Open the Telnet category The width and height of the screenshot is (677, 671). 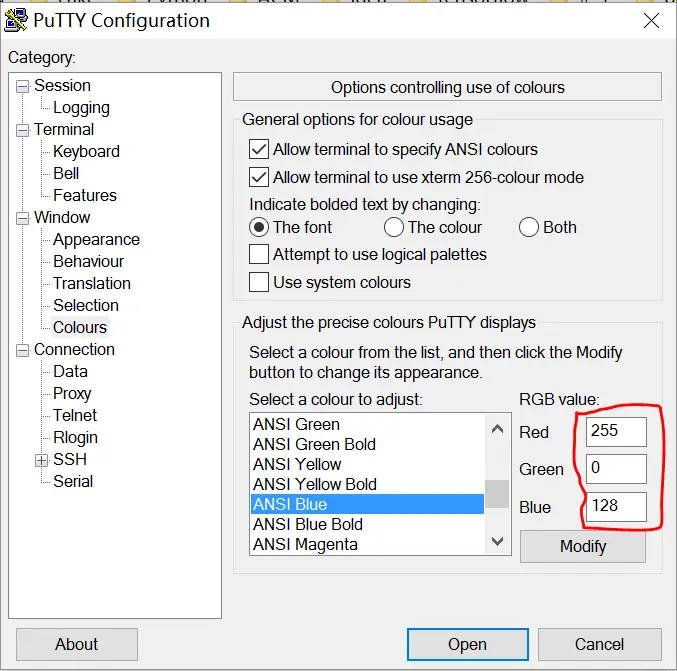point(75,416)
